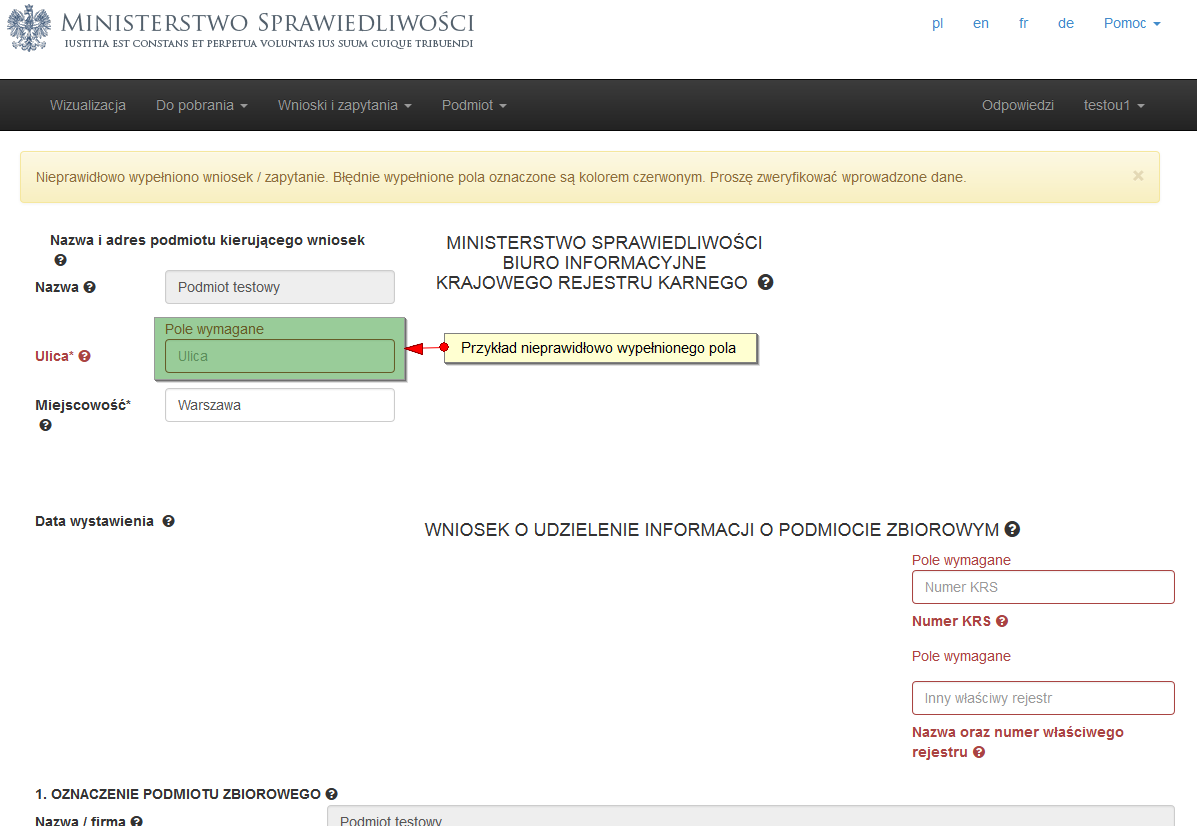
Task: Click the red 'Numer KRS' label
Action: pos(951,621)
